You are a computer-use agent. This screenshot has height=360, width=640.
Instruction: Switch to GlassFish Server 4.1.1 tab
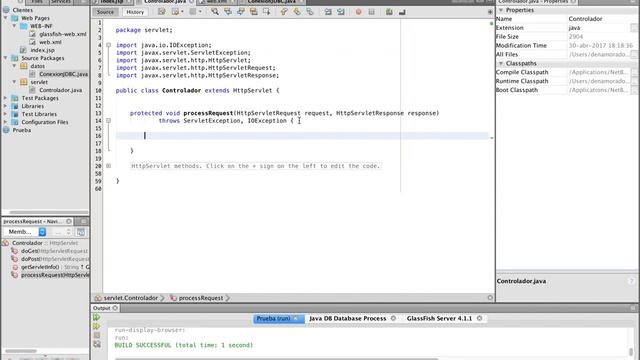point(439,318)
